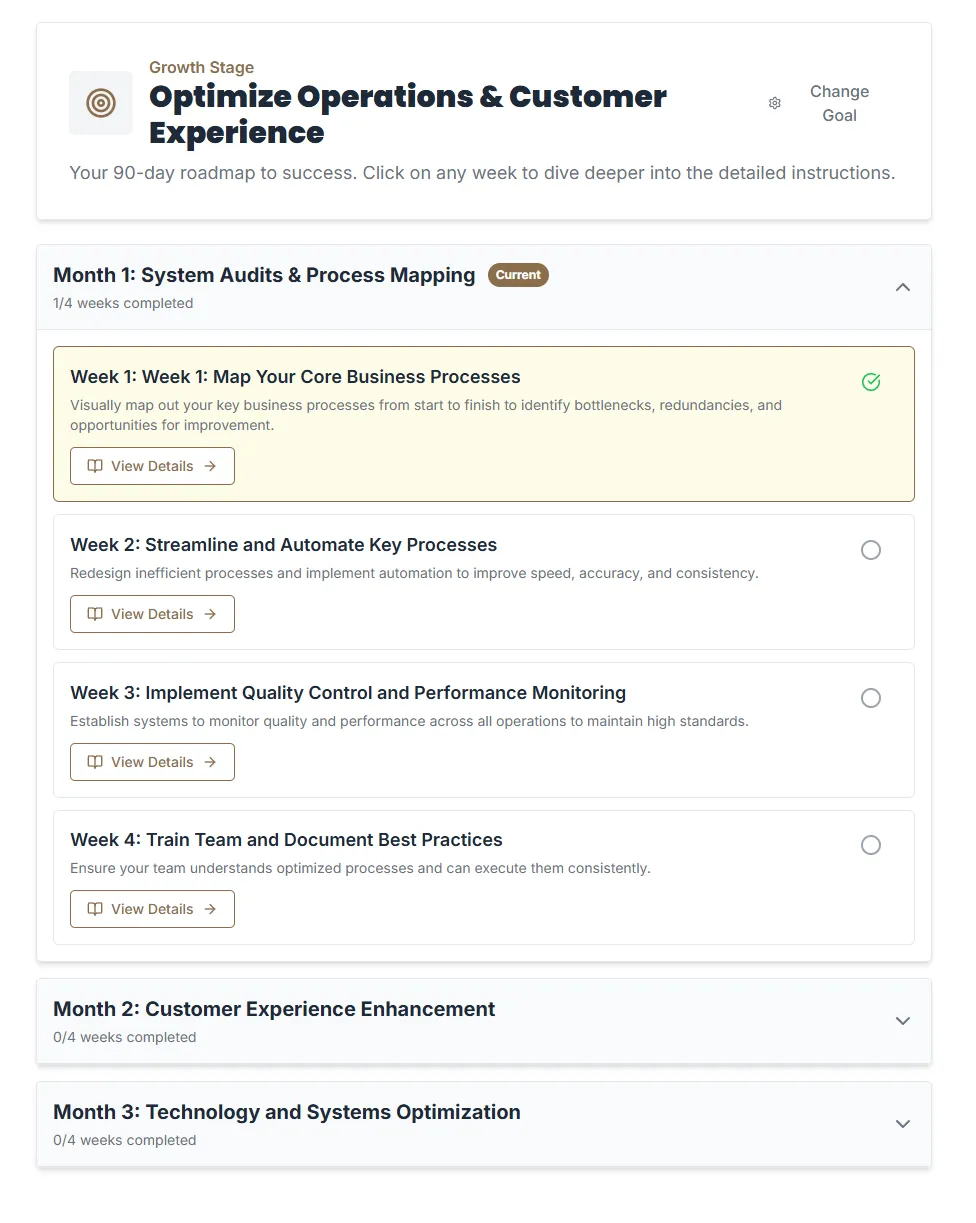
Task: Click the gear icon beside Change Goal
Action: point(774,103)
